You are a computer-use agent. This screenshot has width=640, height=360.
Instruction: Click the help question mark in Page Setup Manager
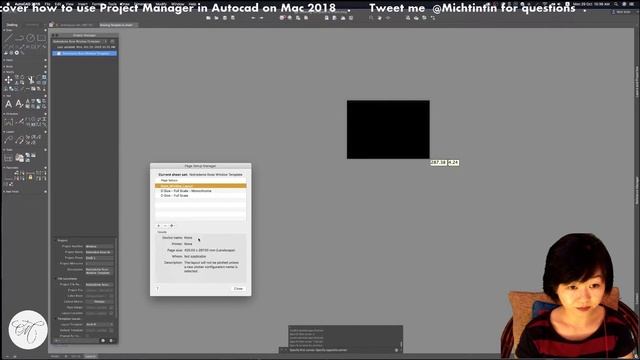pos(158,289)
